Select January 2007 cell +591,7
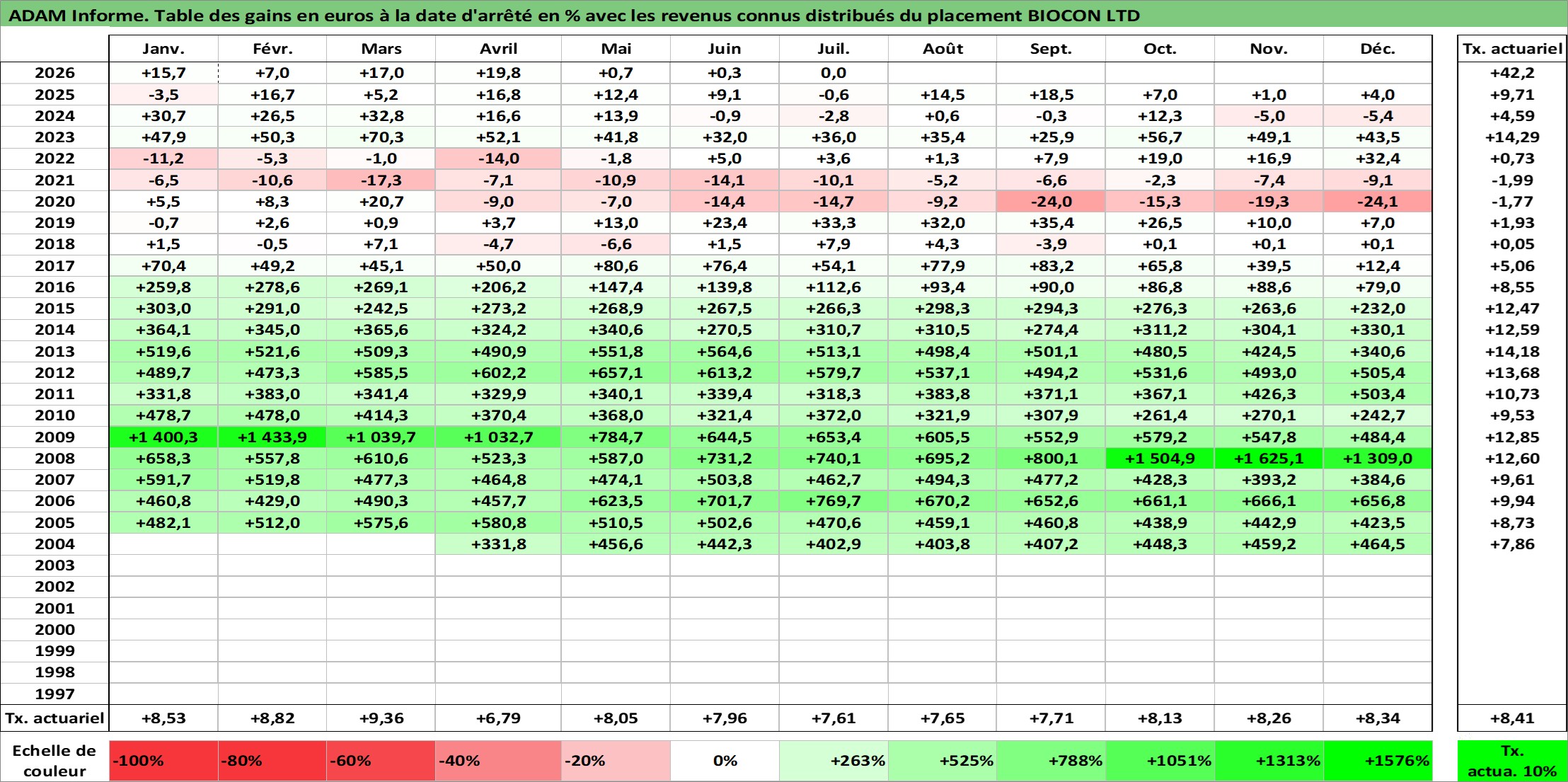Viewport: 1568px width, 782px height. pos(163,480)
